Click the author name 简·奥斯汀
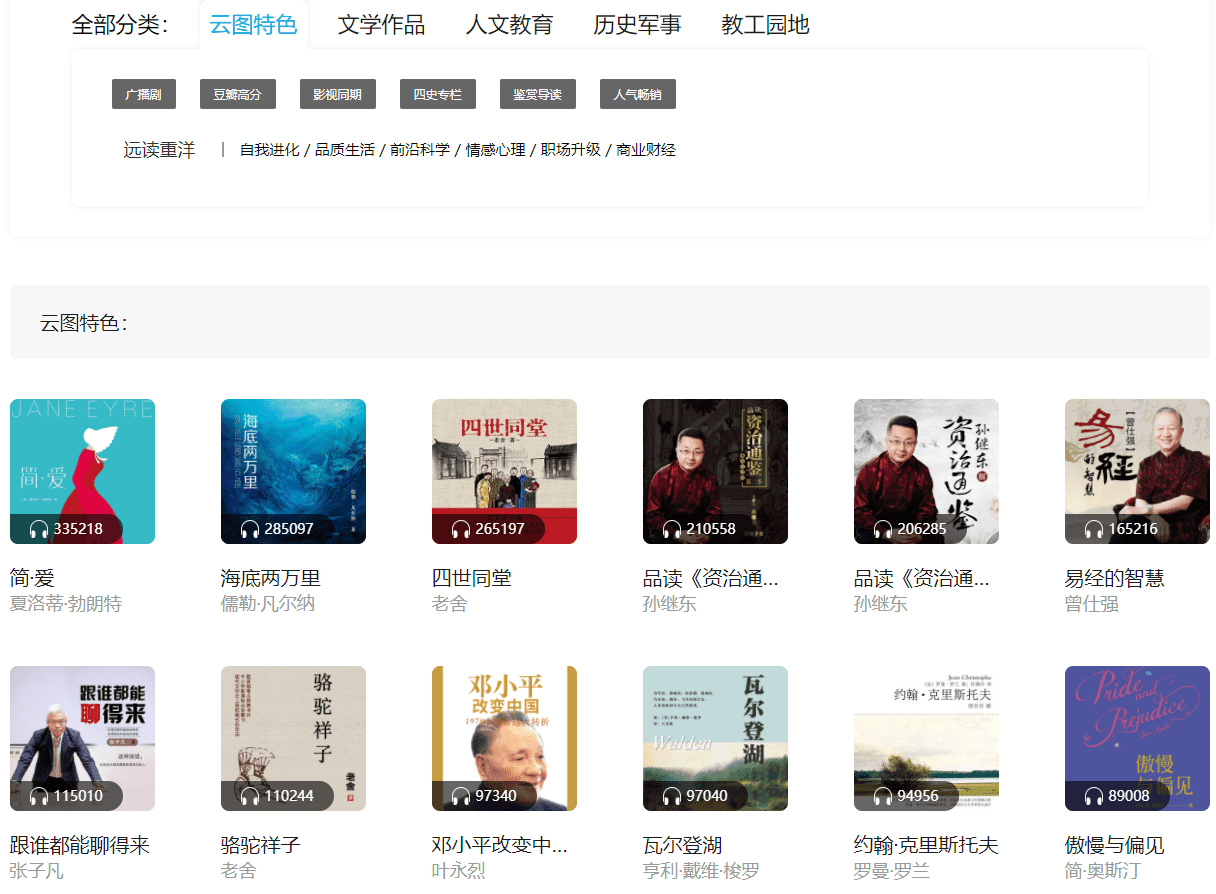Viewport: 1216px width, 894px height. 1103,871
